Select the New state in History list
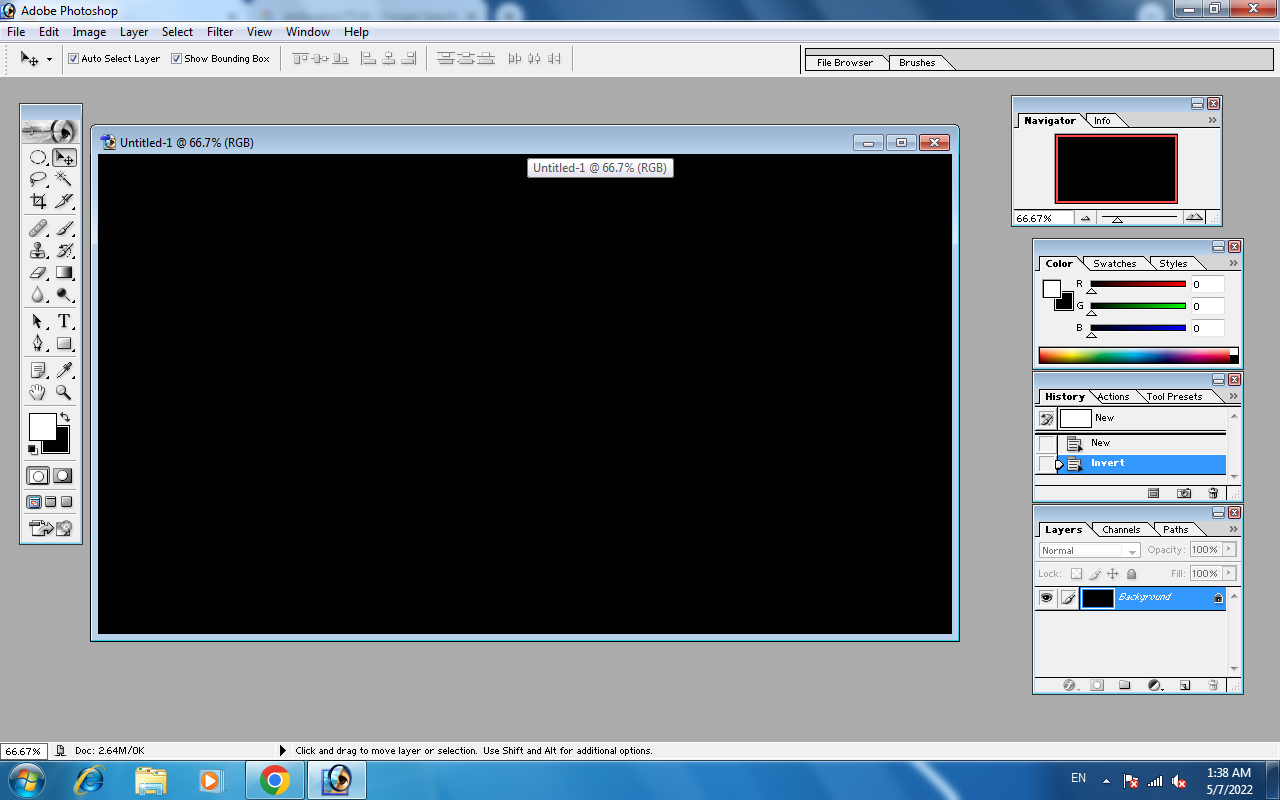 1141,443
